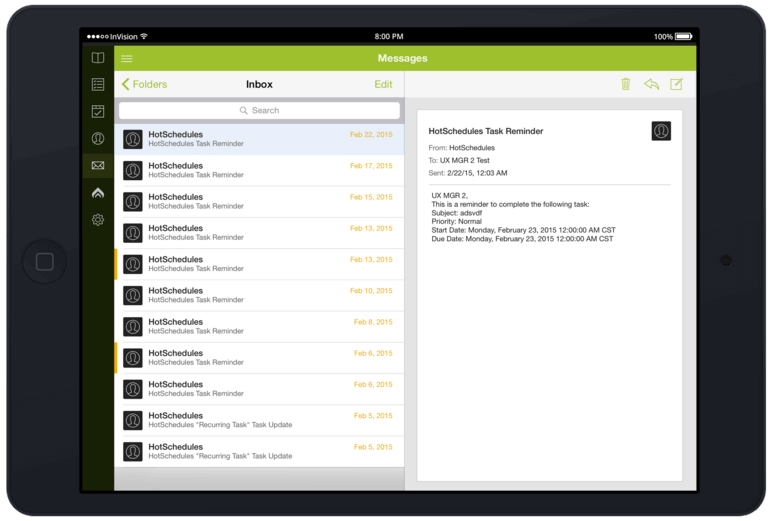The width and height of the screenshot is (770, 521).
Task: Click avatar of Feb 22, 2015 message
Action: coord(133,139)
